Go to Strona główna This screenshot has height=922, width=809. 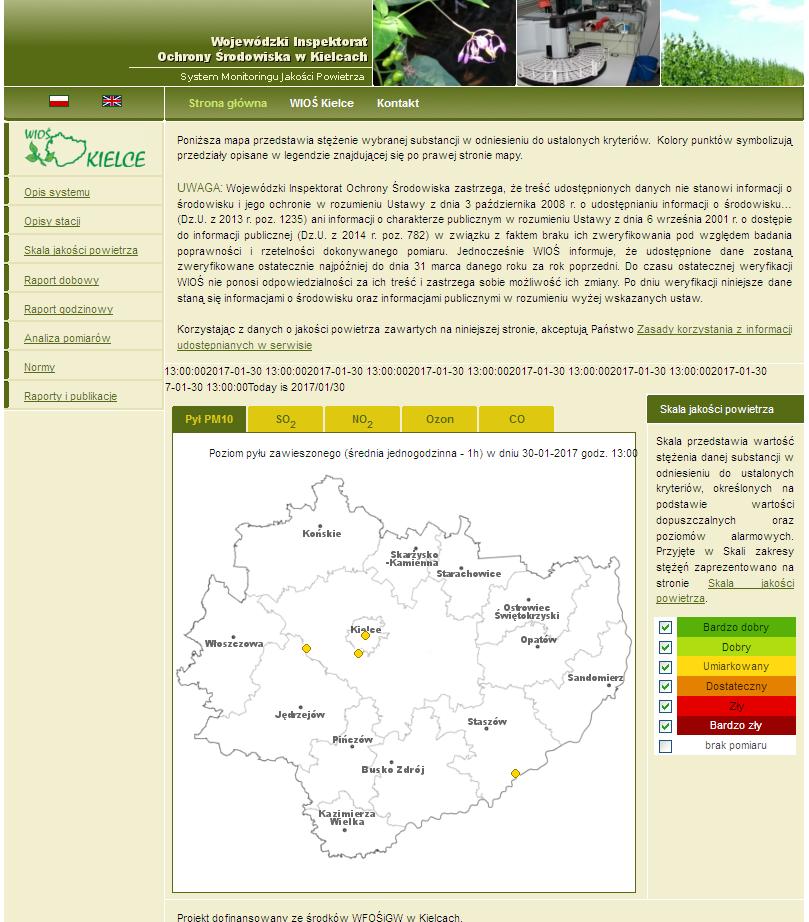point(228,103)
